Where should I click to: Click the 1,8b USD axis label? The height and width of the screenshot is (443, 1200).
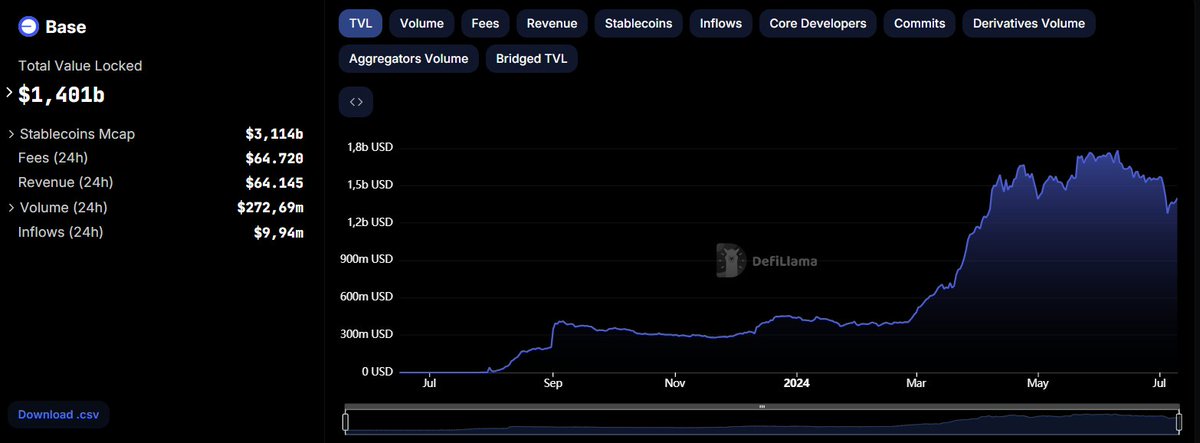point(369,147)
